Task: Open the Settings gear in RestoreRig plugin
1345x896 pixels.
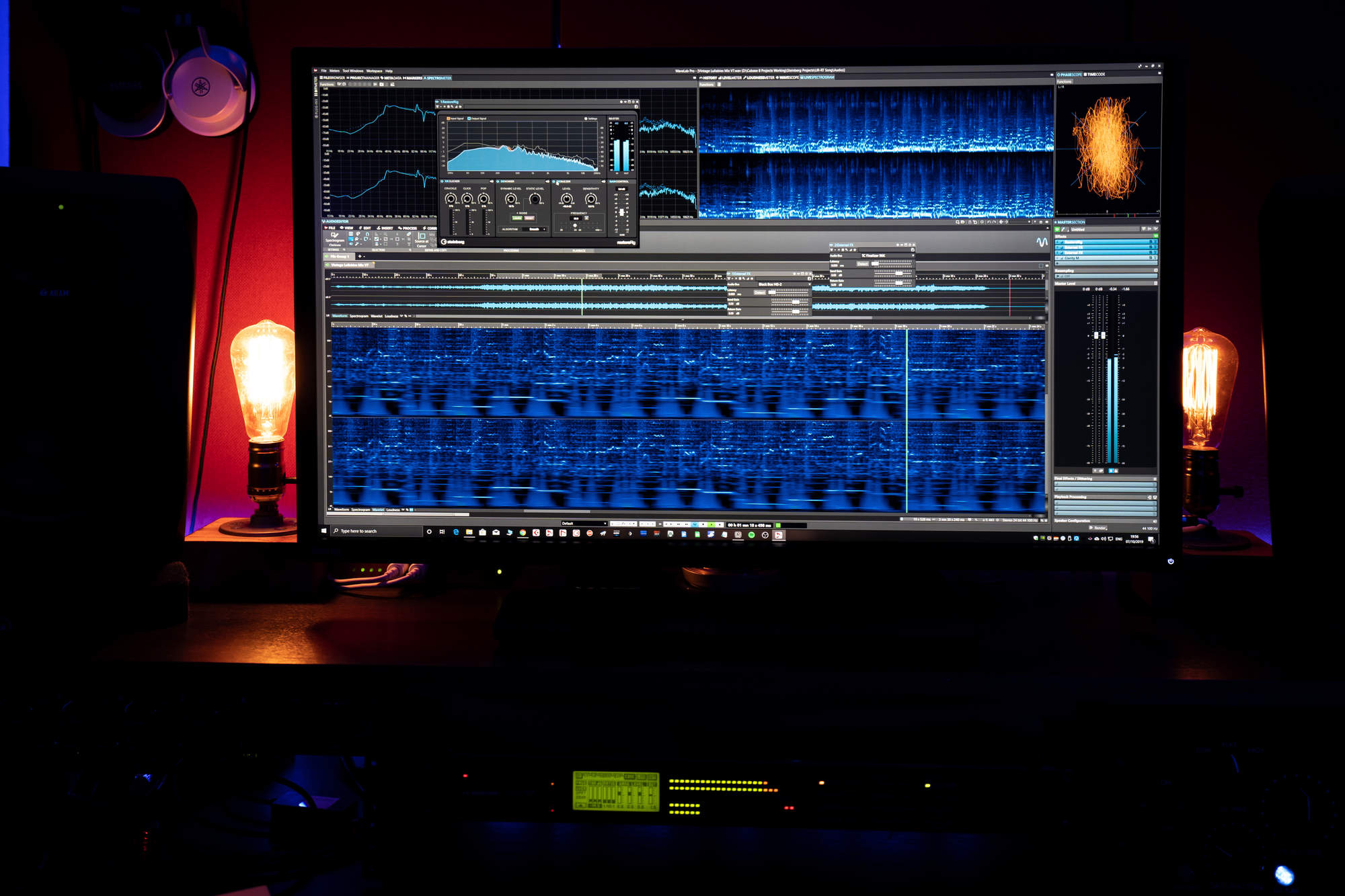Action: tap(586, 118)
